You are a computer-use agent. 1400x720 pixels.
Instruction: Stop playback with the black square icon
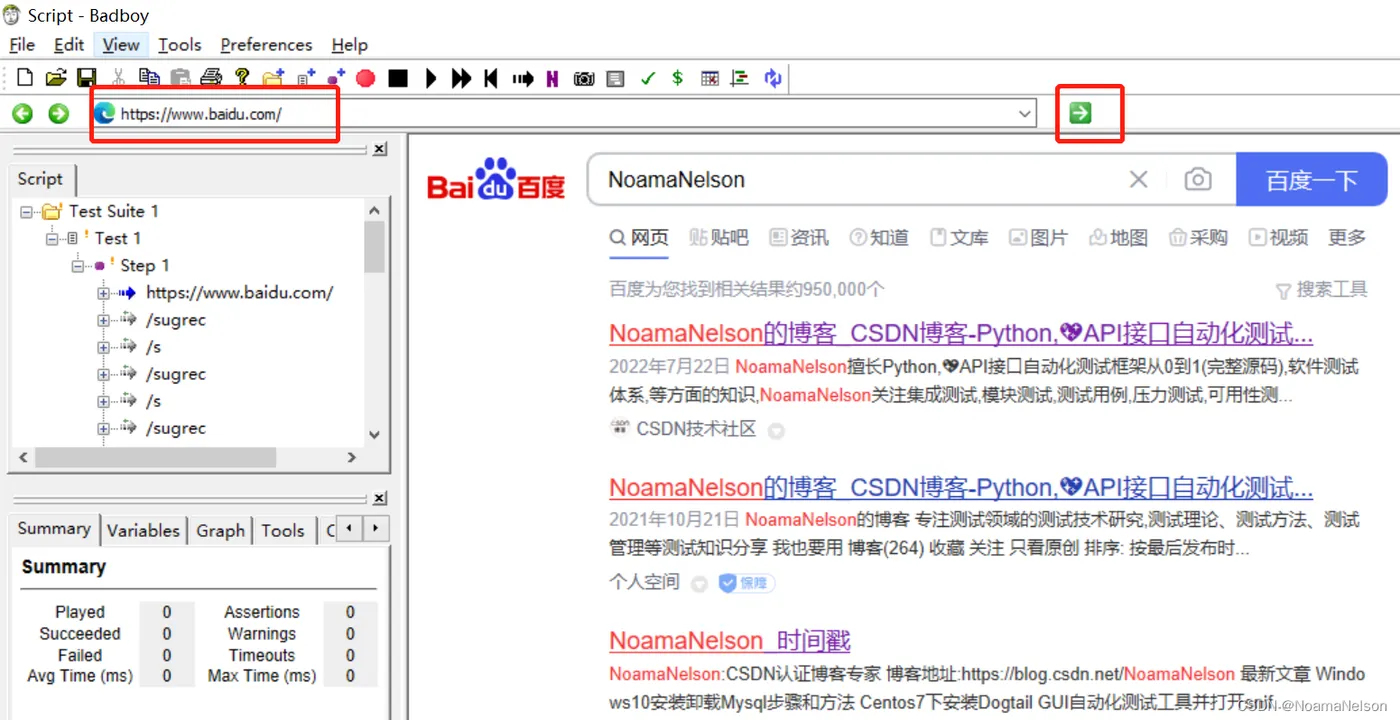(x=398, y=78)
